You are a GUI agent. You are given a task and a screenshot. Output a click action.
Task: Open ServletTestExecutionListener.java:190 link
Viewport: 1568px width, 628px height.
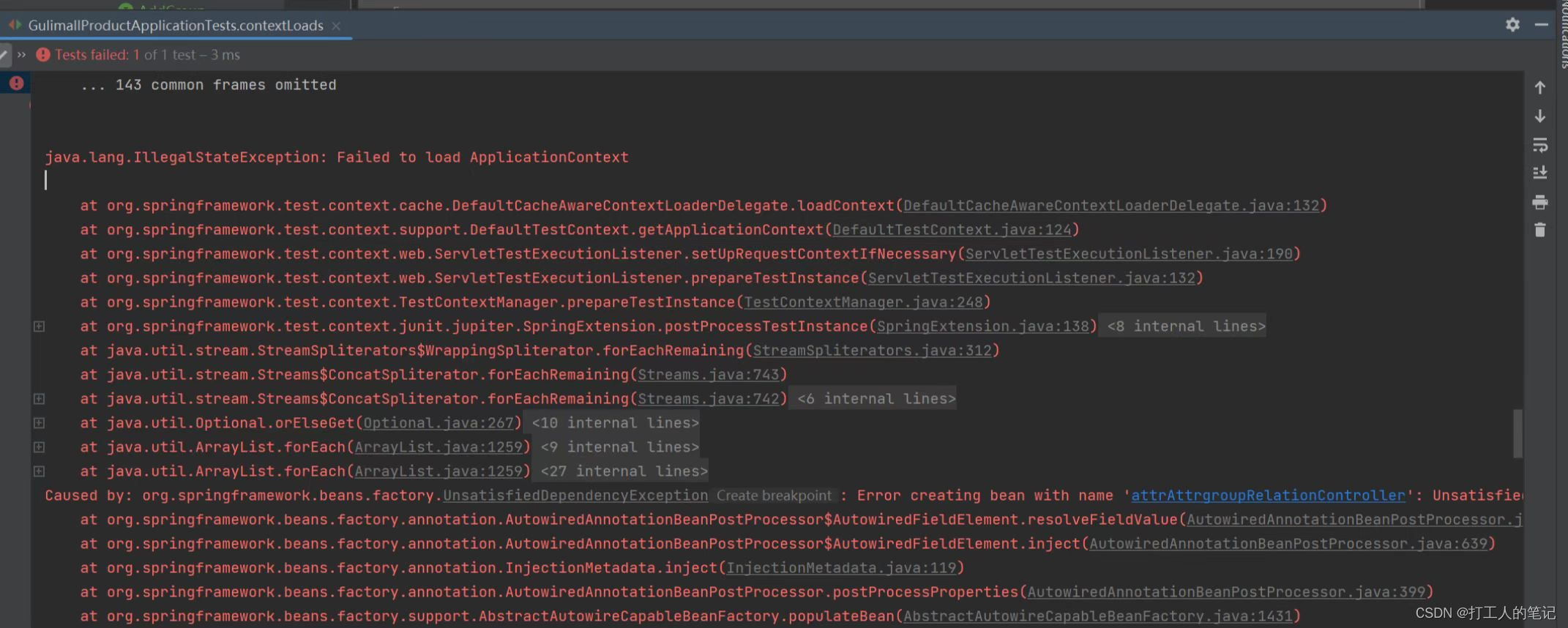(x=1129, y=254)
